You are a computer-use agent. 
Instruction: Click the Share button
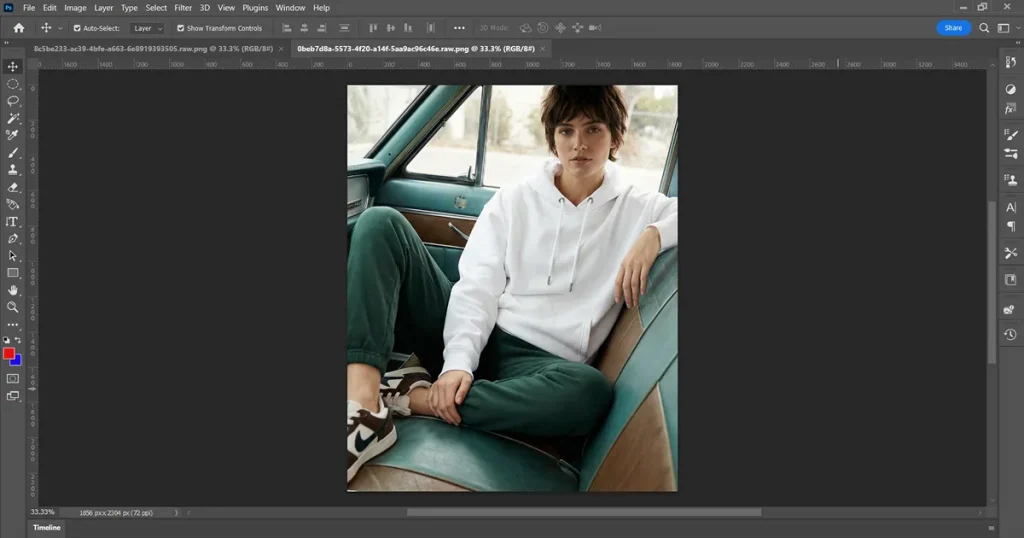pos(953,28)
